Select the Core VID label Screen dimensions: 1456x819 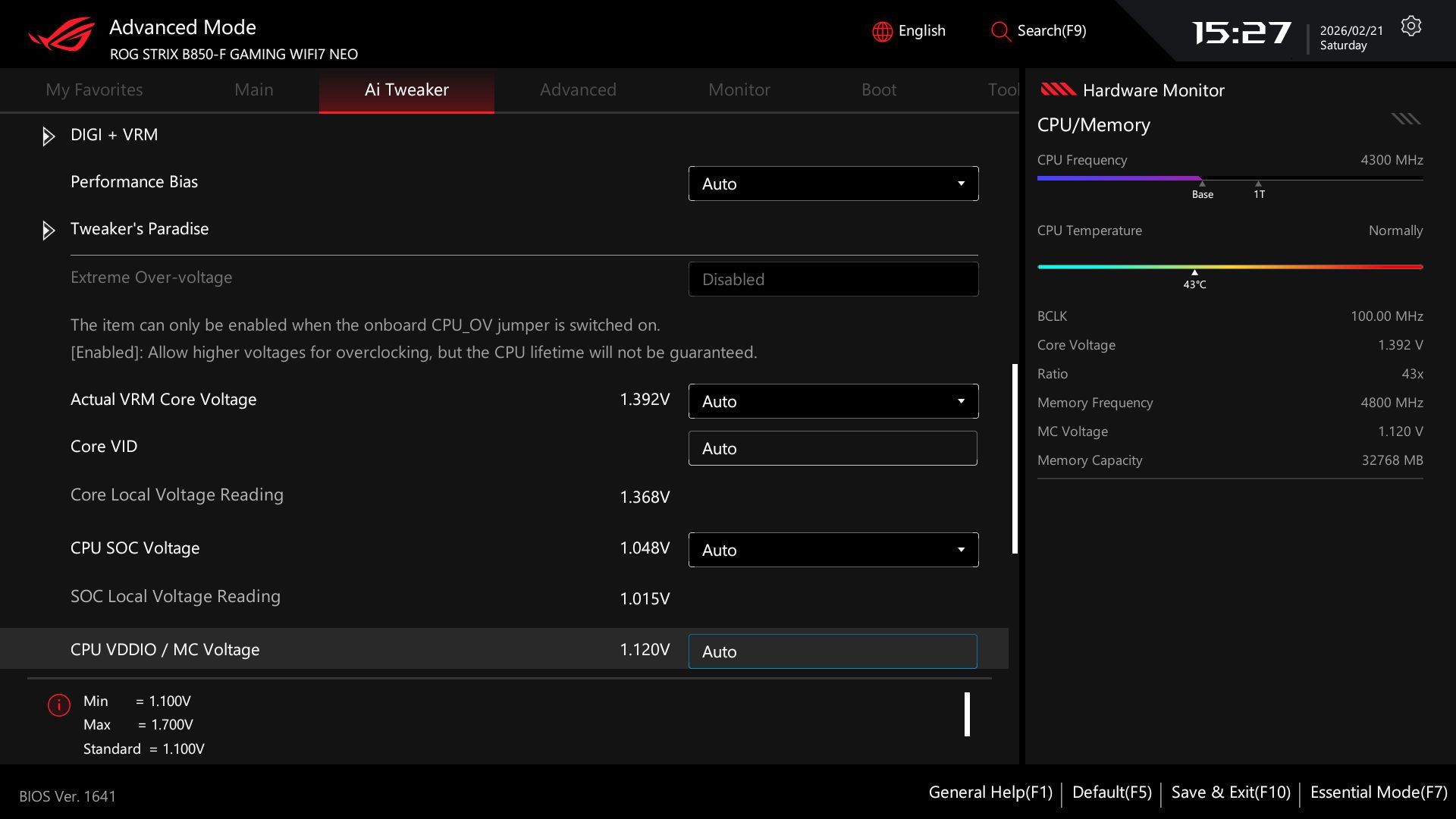pyautogui.click(x=104, y=447)
